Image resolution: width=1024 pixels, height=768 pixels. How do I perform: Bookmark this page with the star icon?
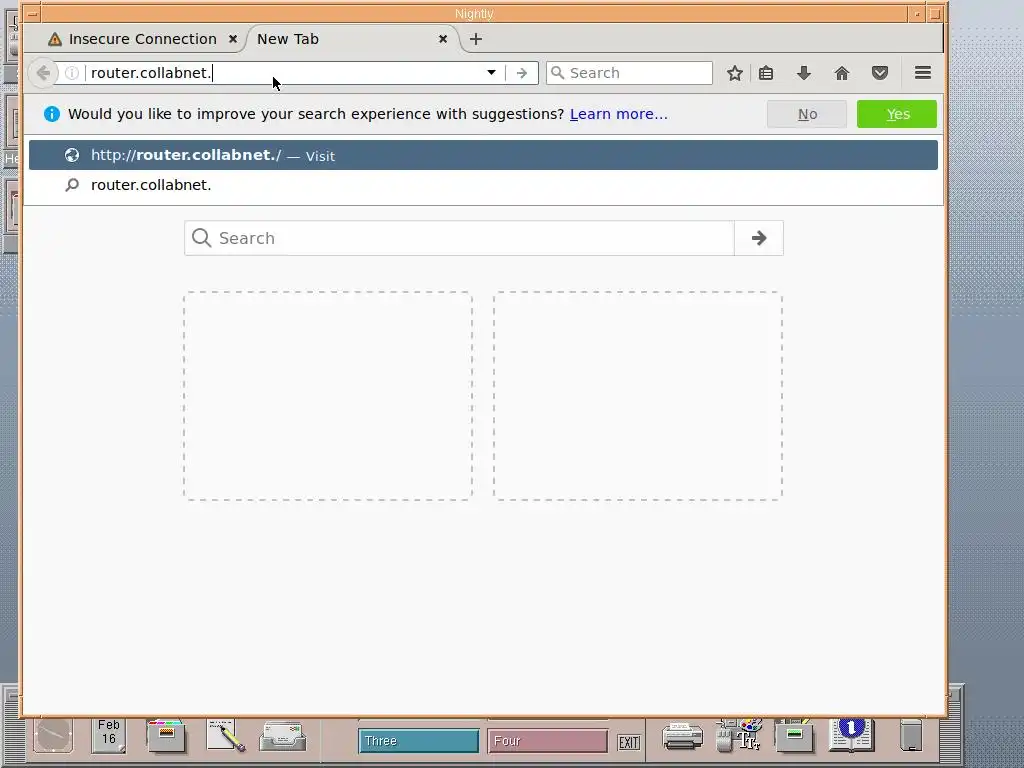click(x=735, y=73)
